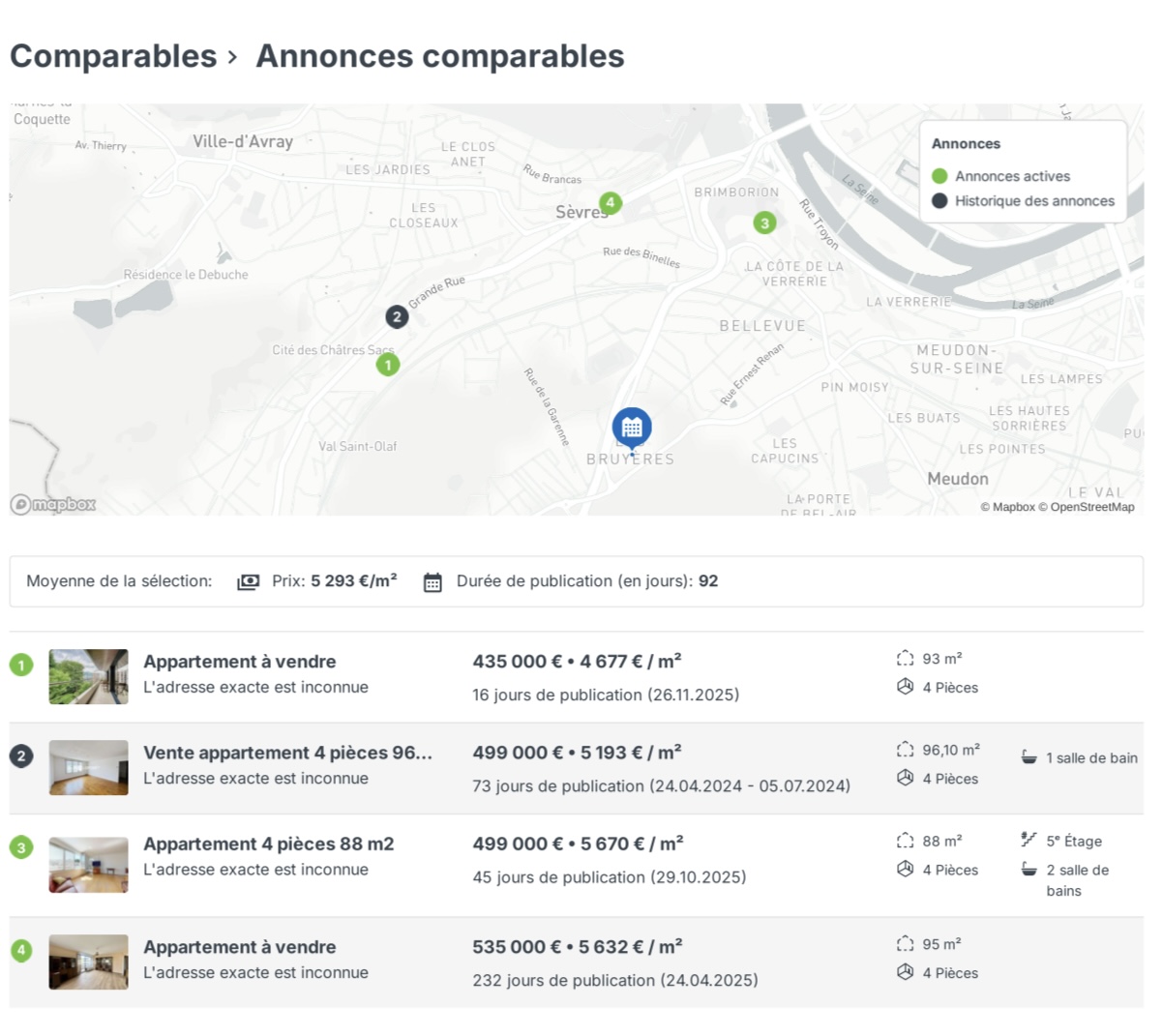Click the blue building pin on map
Screen dimensions: 1163x1036
click(632, 427)
